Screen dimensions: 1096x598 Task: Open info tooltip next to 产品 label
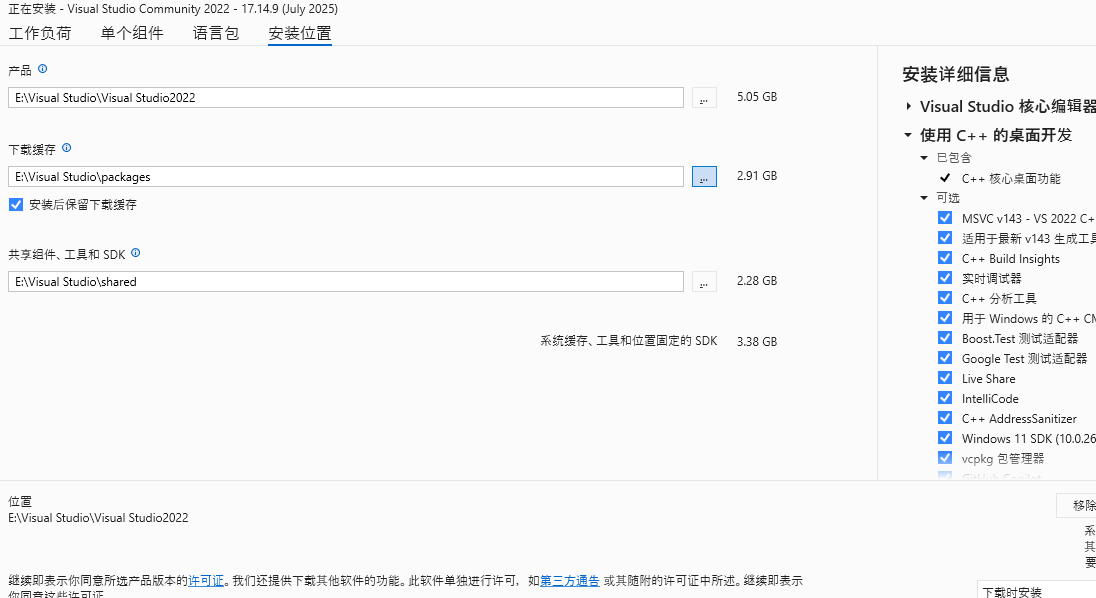coord(43,68)
